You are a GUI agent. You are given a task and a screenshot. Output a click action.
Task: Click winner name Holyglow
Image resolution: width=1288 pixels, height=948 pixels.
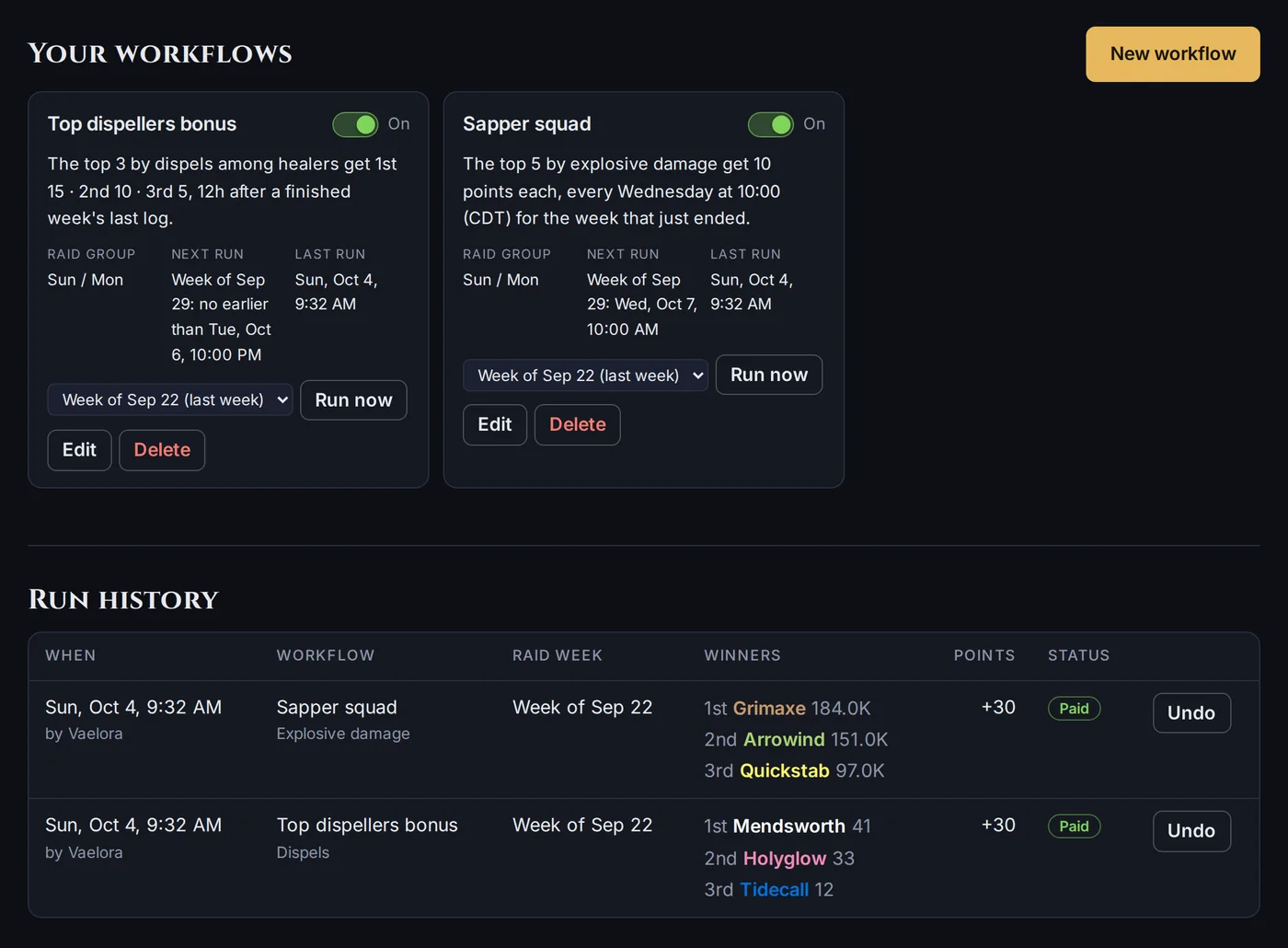tap(785, 859)
